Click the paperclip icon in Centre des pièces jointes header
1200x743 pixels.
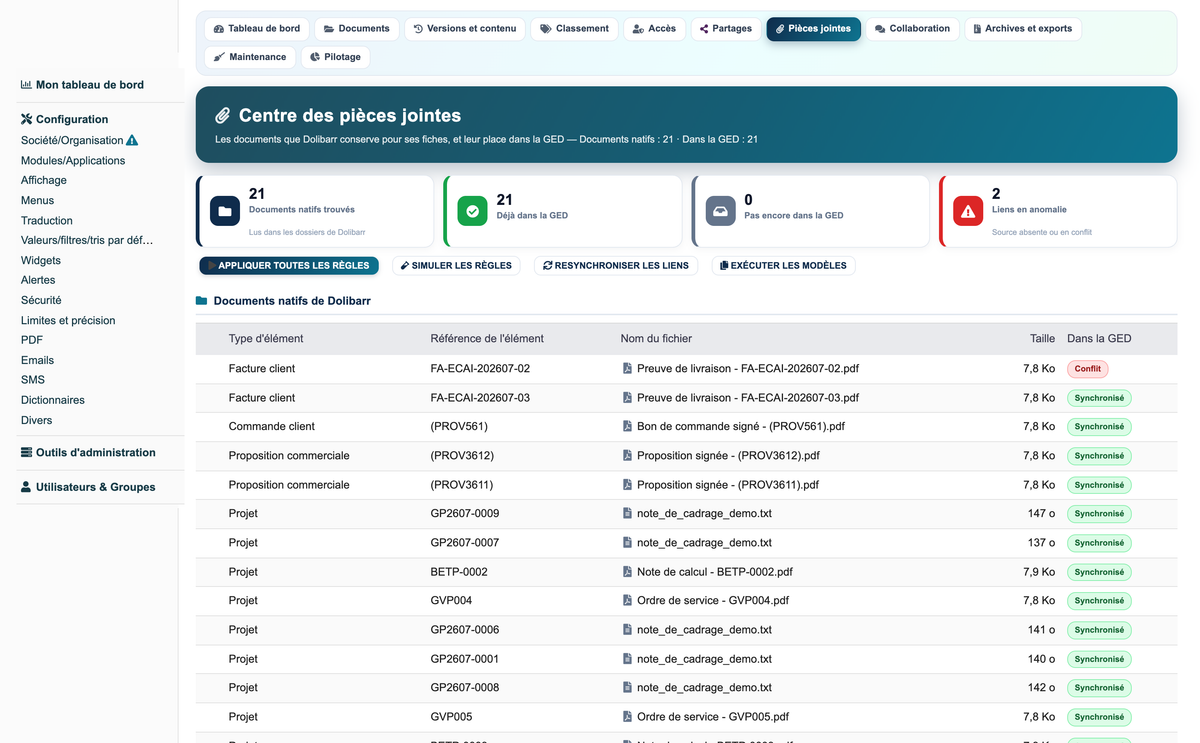click(x=223, y=116)
